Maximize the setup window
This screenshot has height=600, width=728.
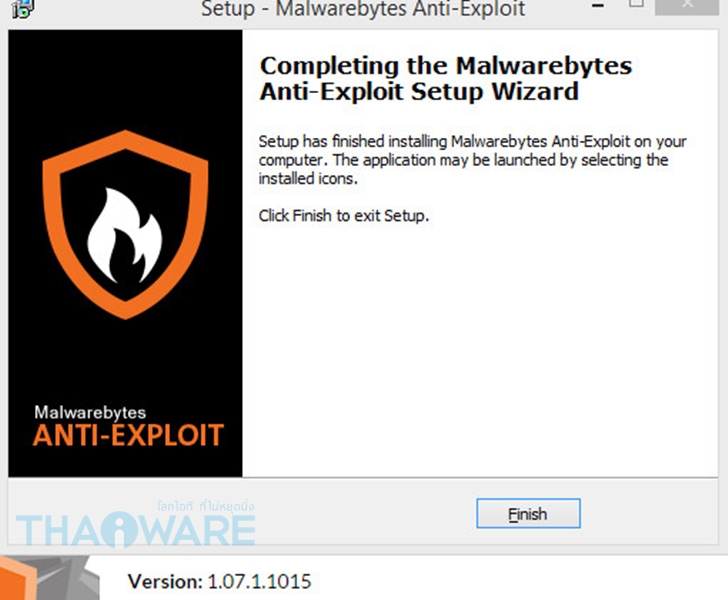click(636, 4)
